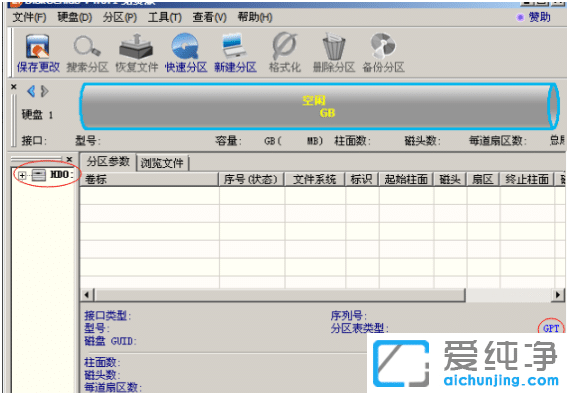Open the 分区(P) menu
Viewport: 567px width, 393px height.
[120, 17]
